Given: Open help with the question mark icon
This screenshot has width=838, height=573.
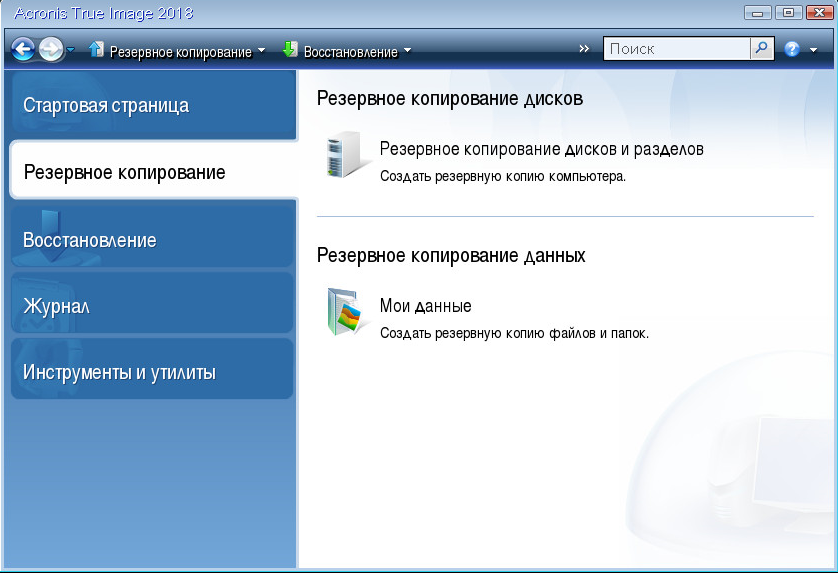Looking at the screenshot, I should coord(792,49).
